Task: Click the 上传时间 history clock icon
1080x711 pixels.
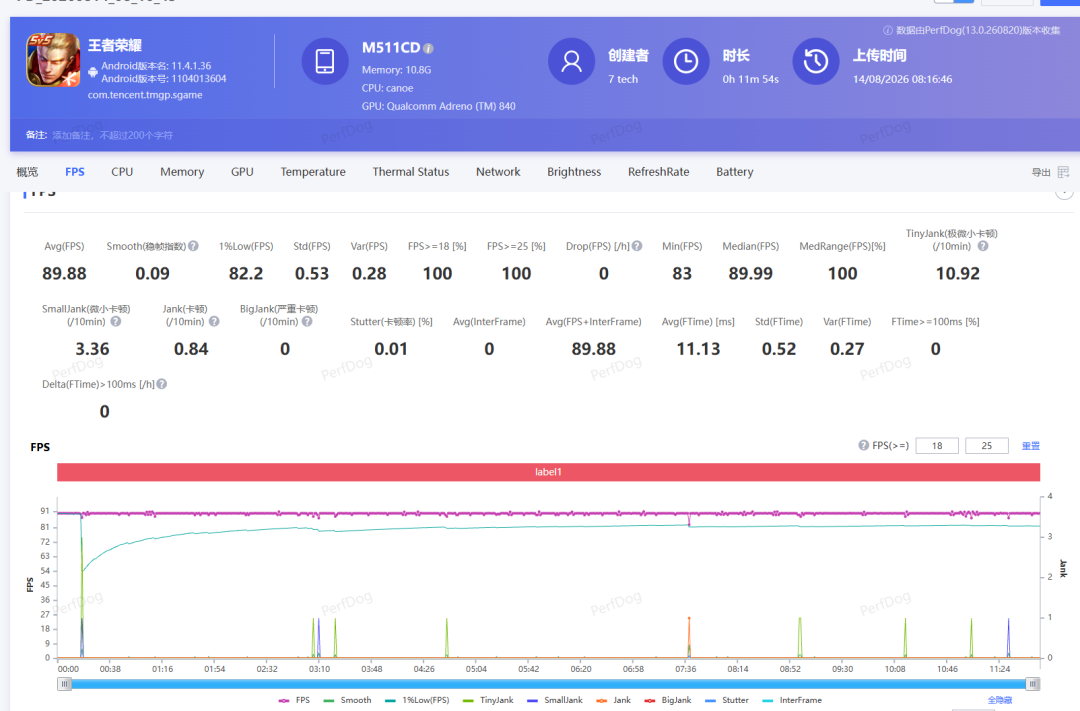Action: point(816,61)
